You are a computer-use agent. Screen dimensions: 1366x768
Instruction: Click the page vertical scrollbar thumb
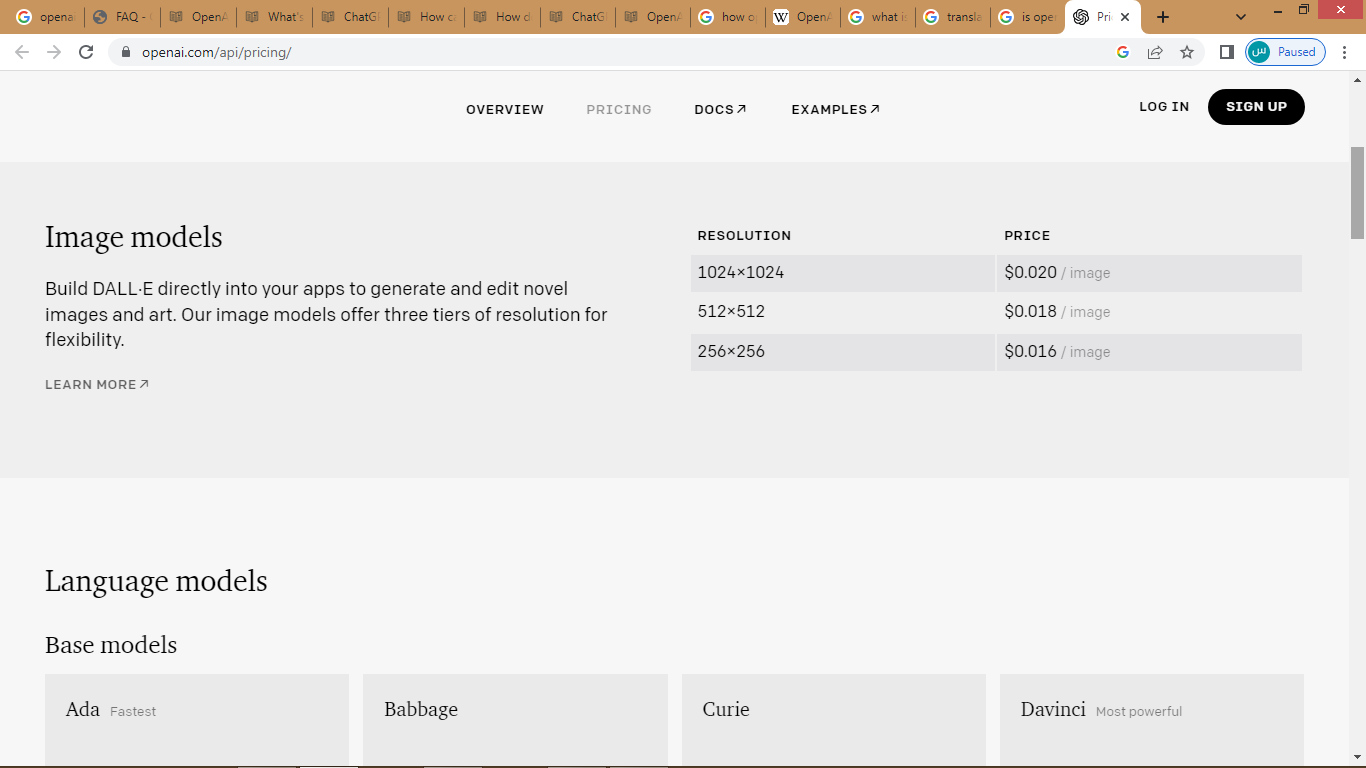pos(1357,193)
